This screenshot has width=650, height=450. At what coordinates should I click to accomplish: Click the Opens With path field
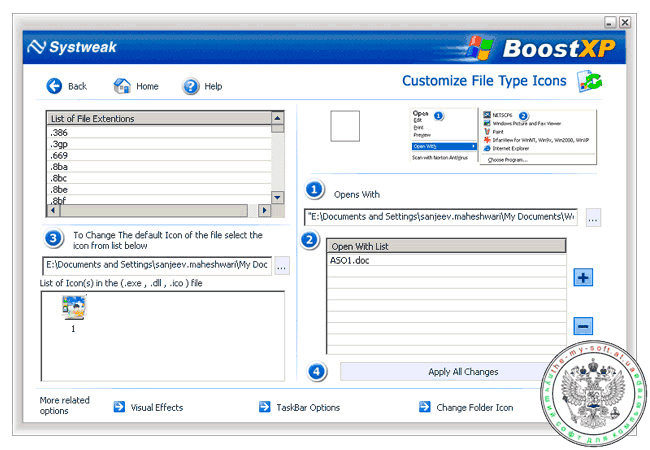click(x=441, y=216)
